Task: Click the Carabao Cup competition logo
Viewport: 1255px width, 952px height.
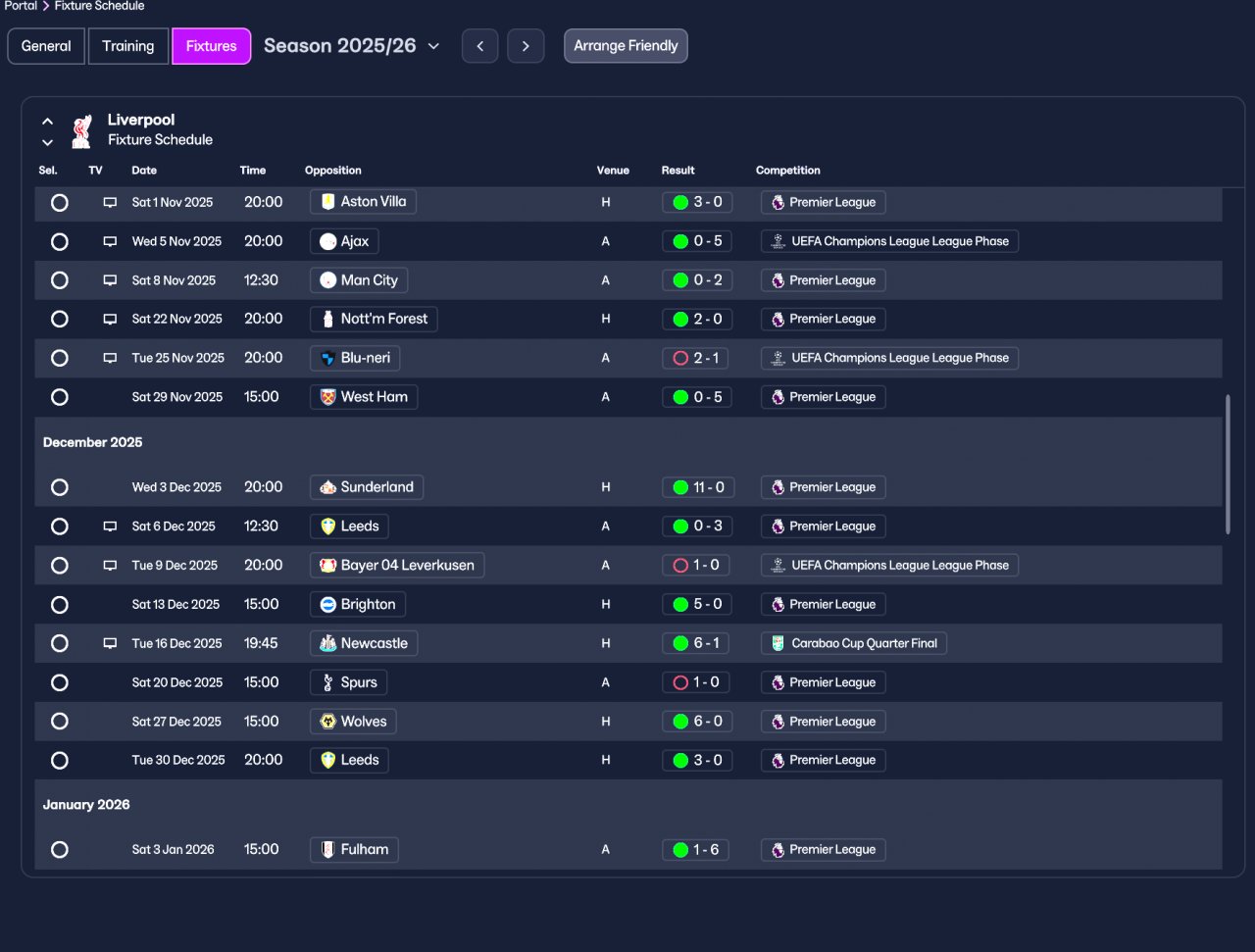Action: pyautogui.click(x=778, y=644)
